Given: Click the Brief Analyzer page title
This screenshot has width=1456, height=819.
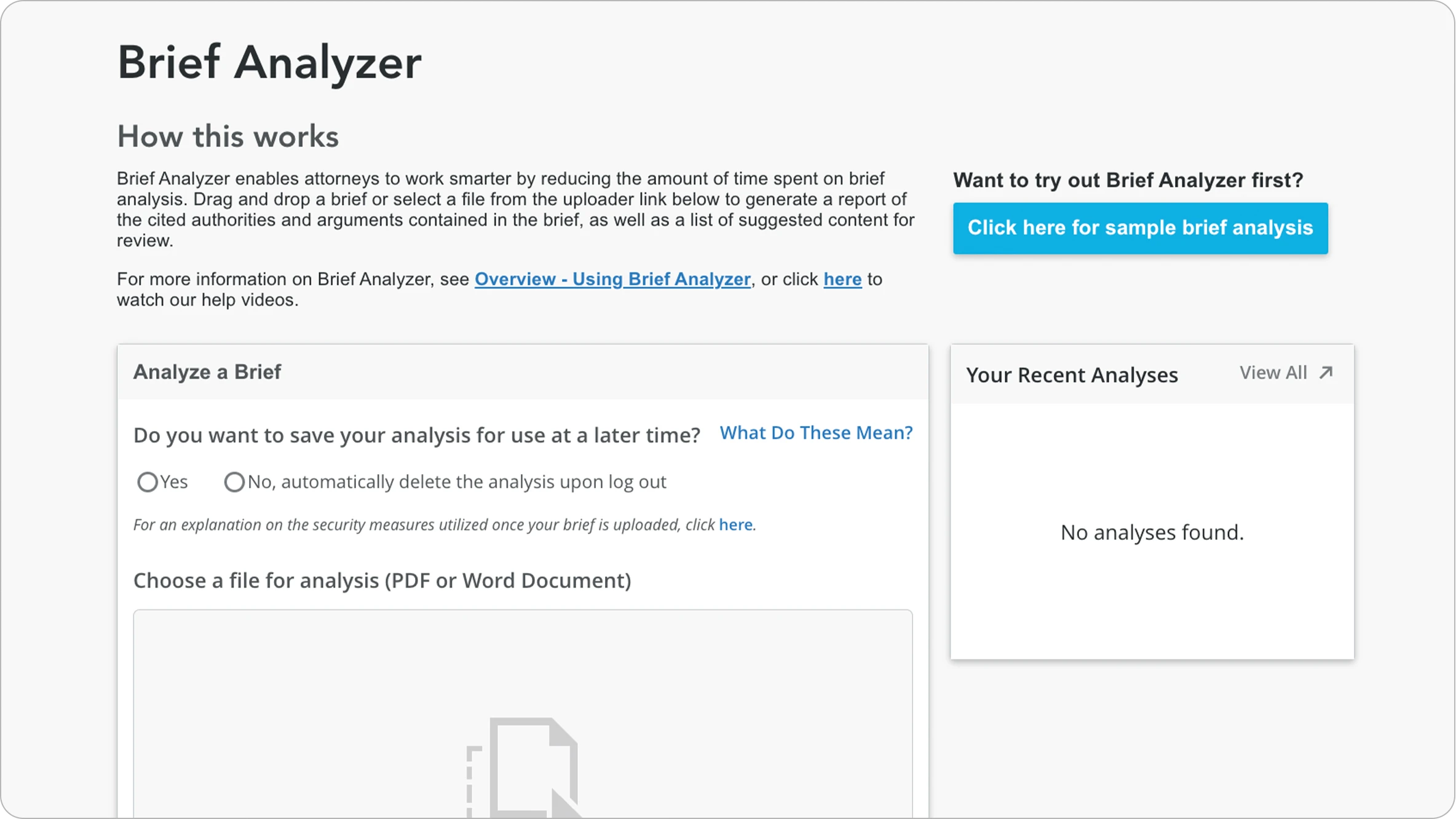Looking at the screenshot, I should (x=269, y=63).
